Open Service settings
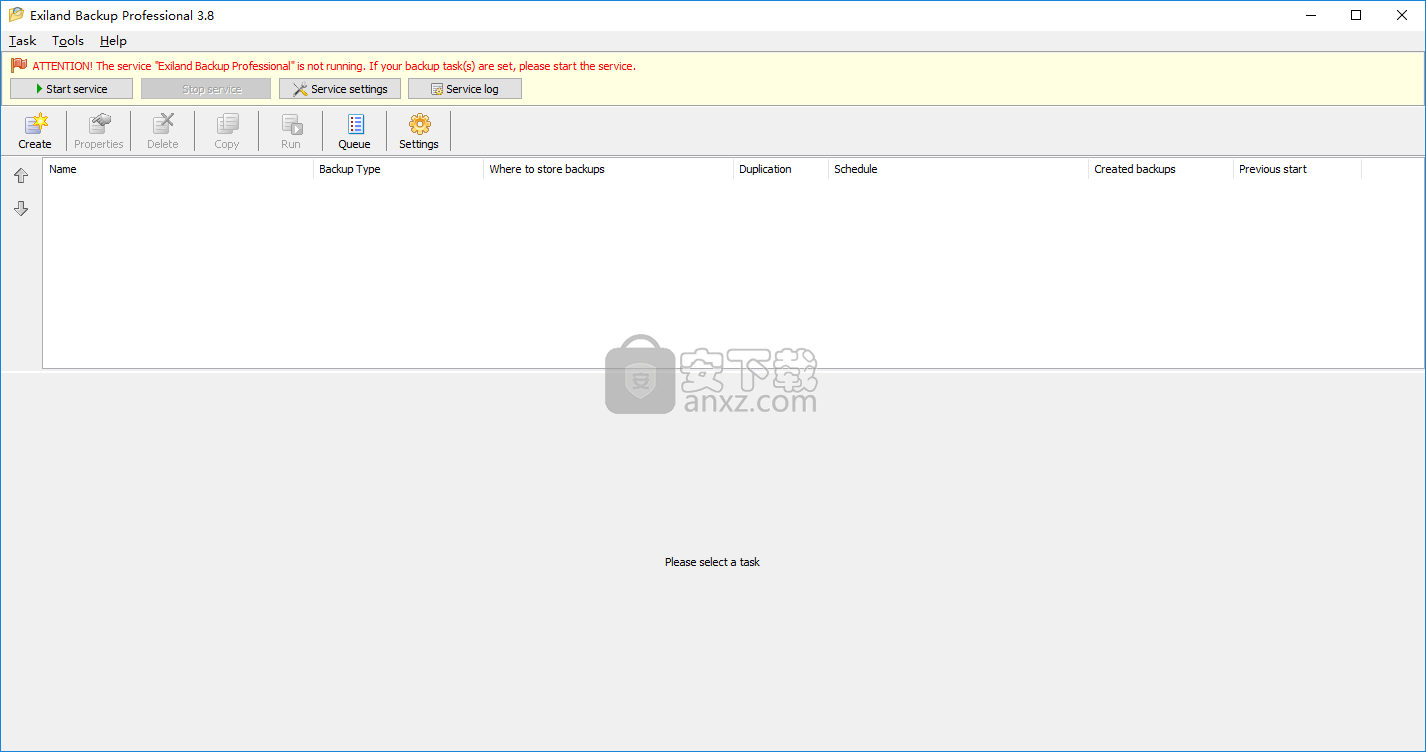 [x=340, y=89]
